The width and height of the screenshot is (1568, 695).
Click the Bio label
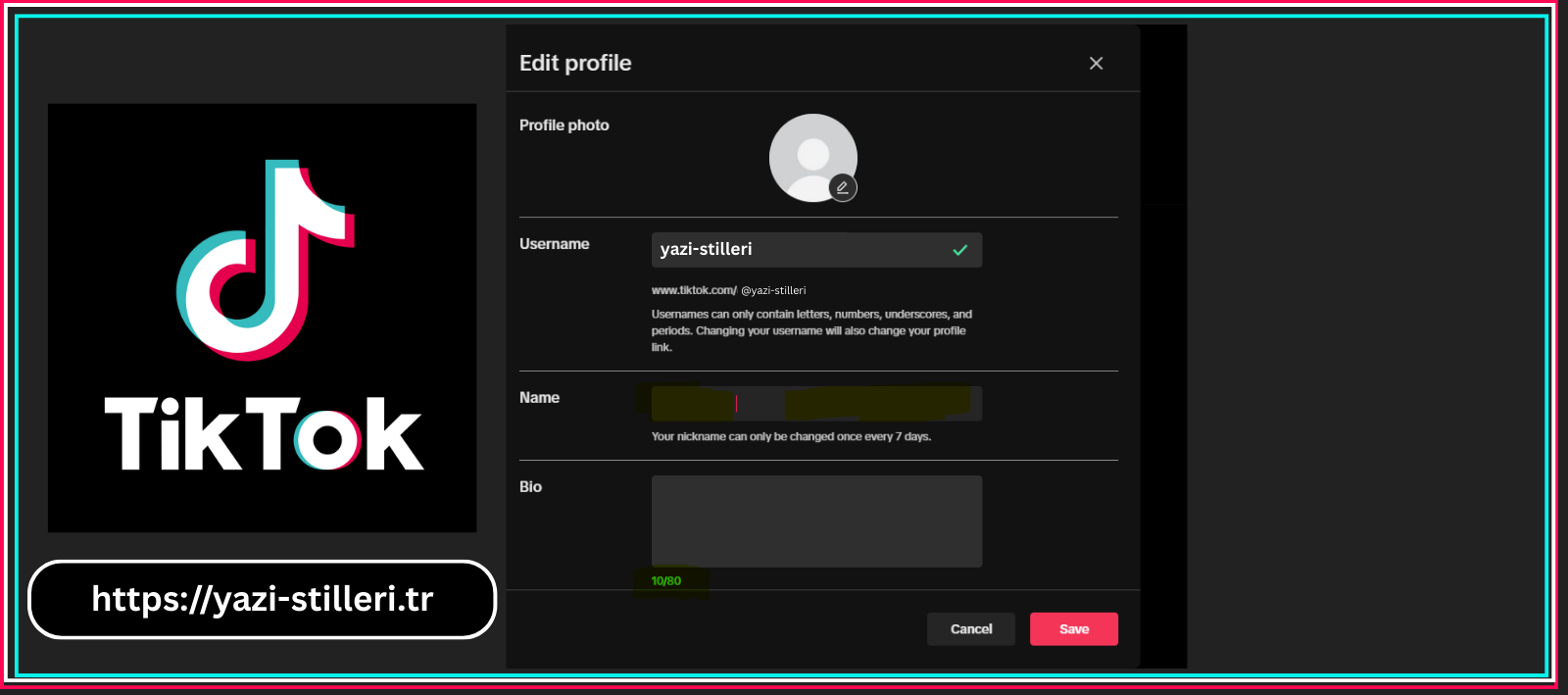(x=530, y=487)
